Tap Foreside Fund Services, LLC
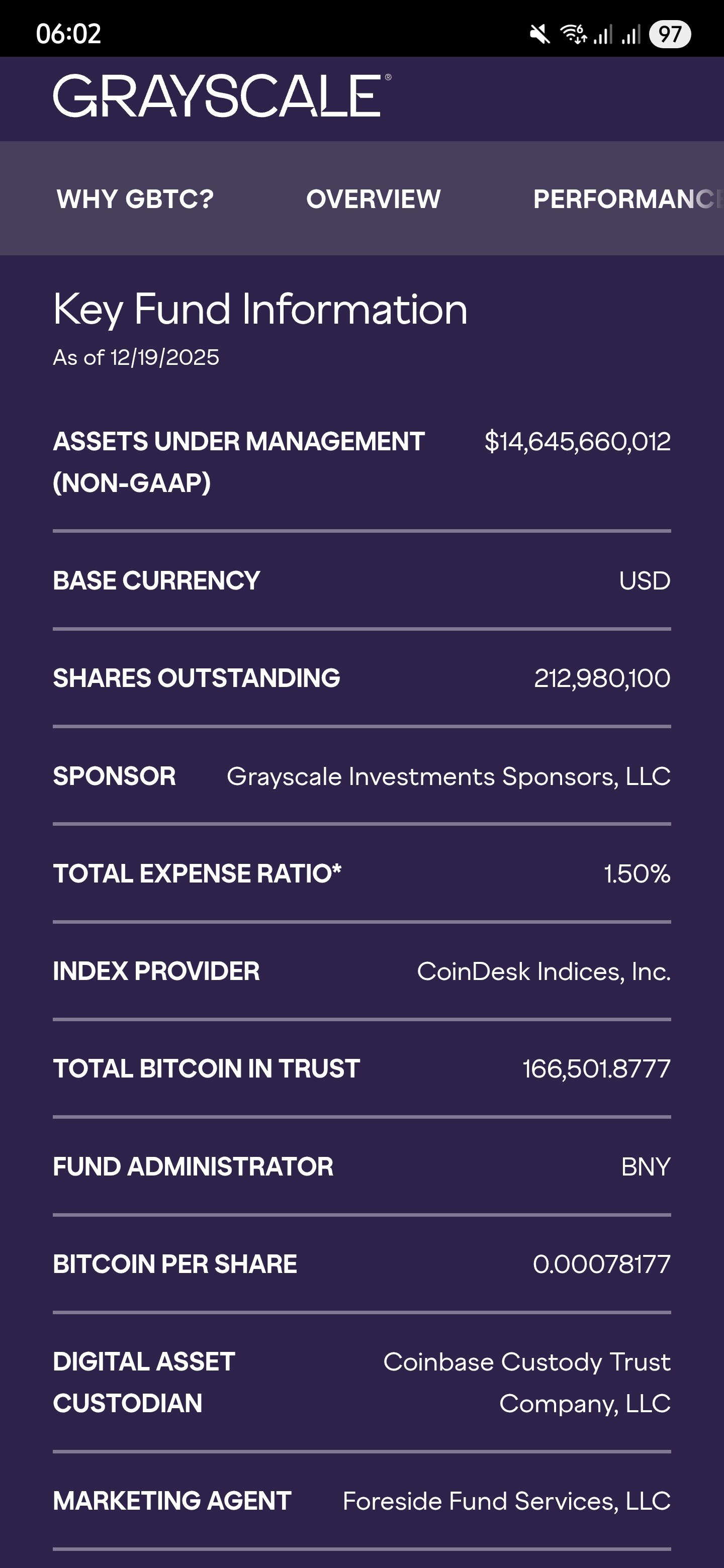The height and width of the screenshot is (1568, 724). 507,1501
